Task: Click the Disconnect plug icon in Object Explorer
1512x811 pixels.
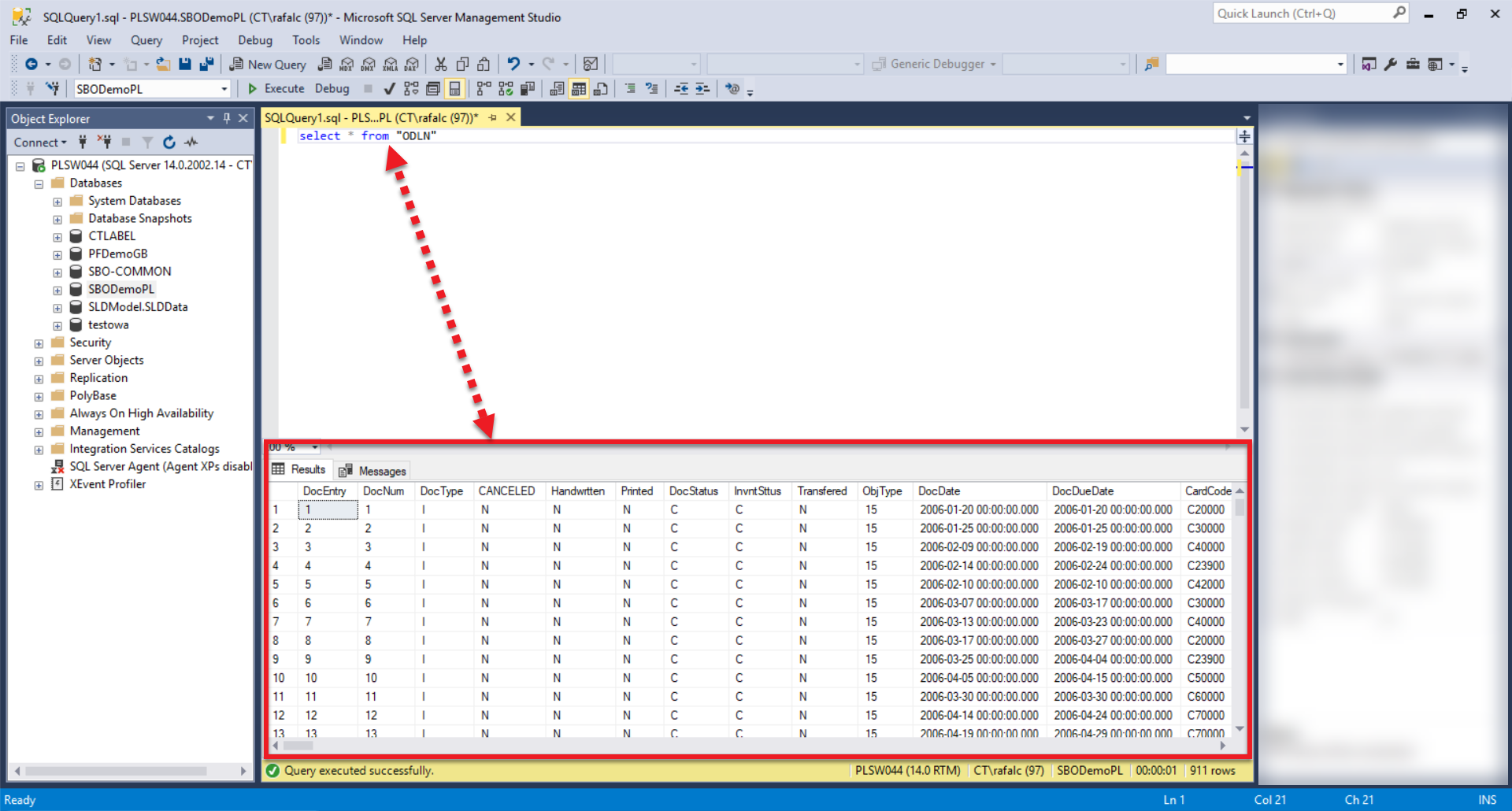Action: click(x=105, y=143)
